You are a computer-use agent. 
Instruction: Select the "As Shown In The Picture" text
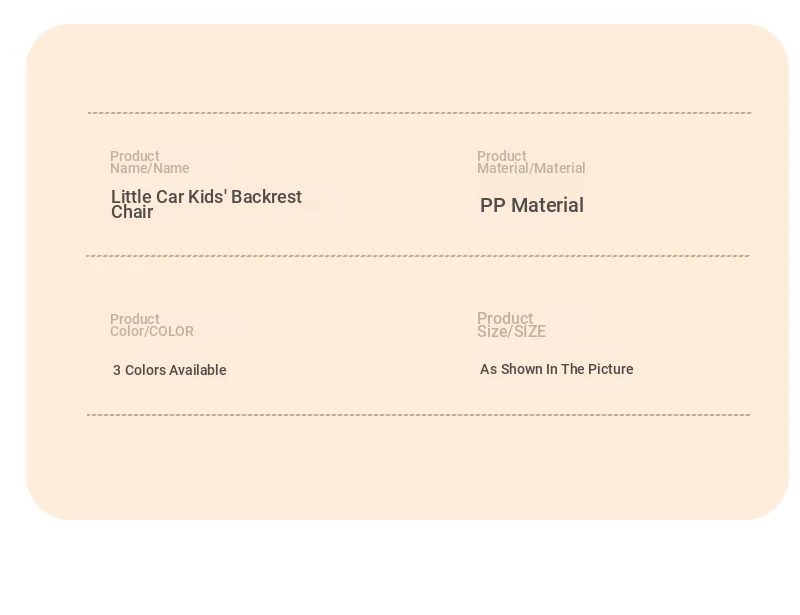tap(556, 369)
